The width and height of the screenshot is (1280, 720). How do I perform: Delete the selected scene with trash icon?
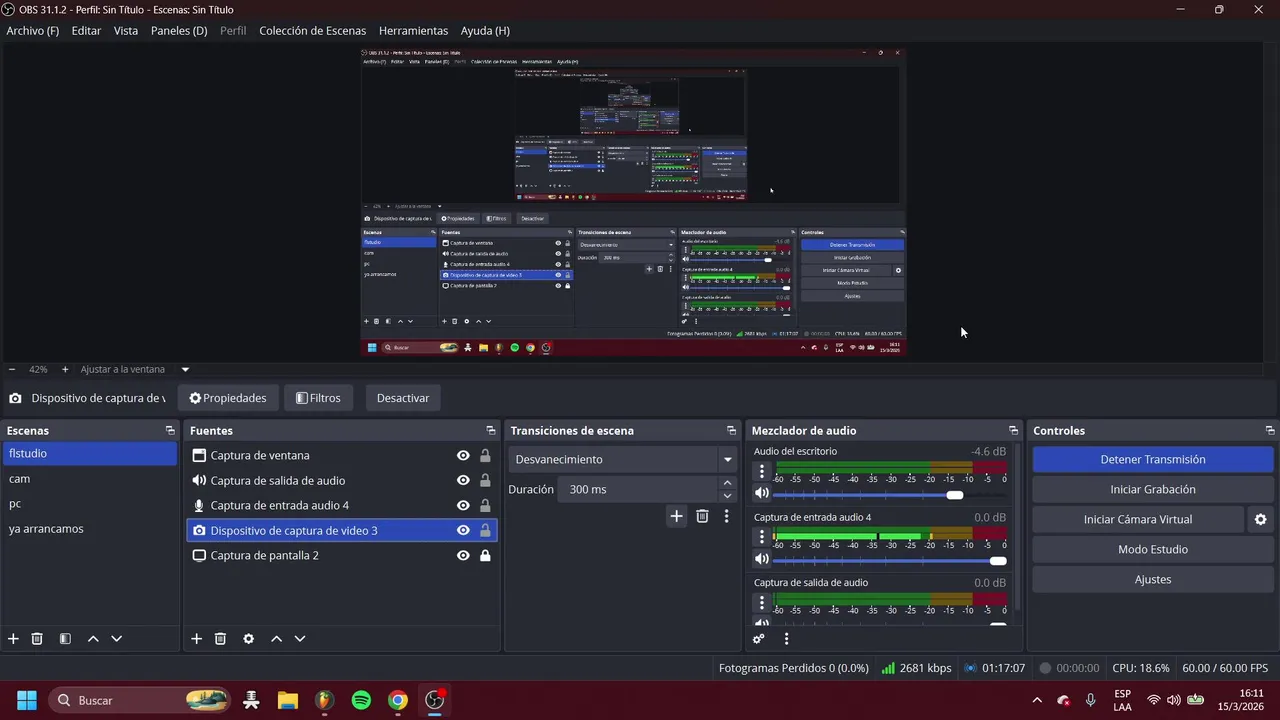point(37,638)
